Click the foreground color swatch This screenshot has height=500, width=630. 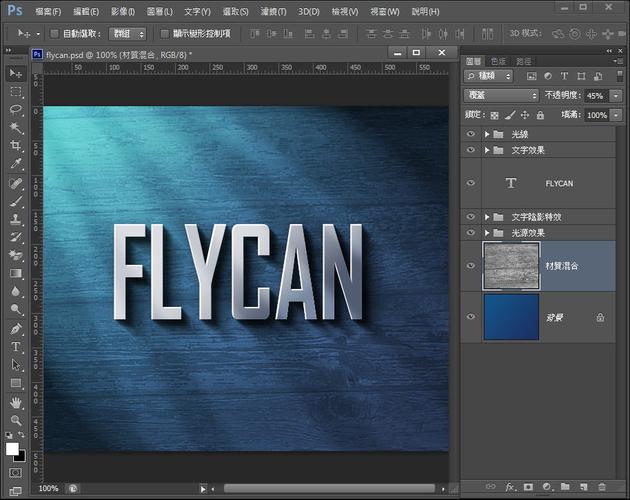12,449
